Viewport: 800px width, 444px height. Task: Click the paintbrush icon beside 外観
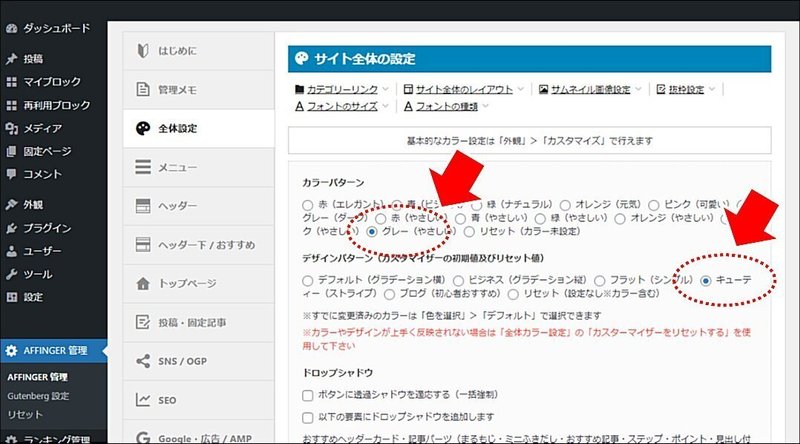point(12,204)
